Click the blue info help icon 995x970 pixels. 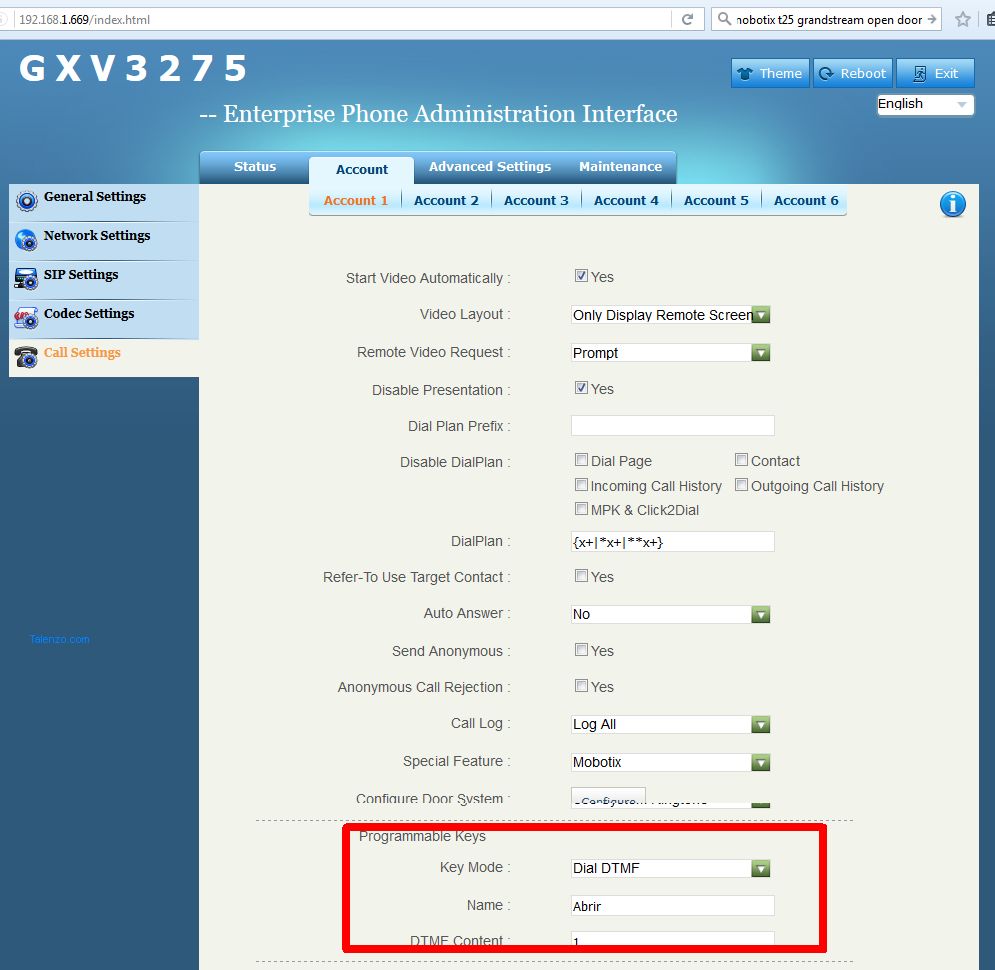pyautogui.click(x=952, y=204)
